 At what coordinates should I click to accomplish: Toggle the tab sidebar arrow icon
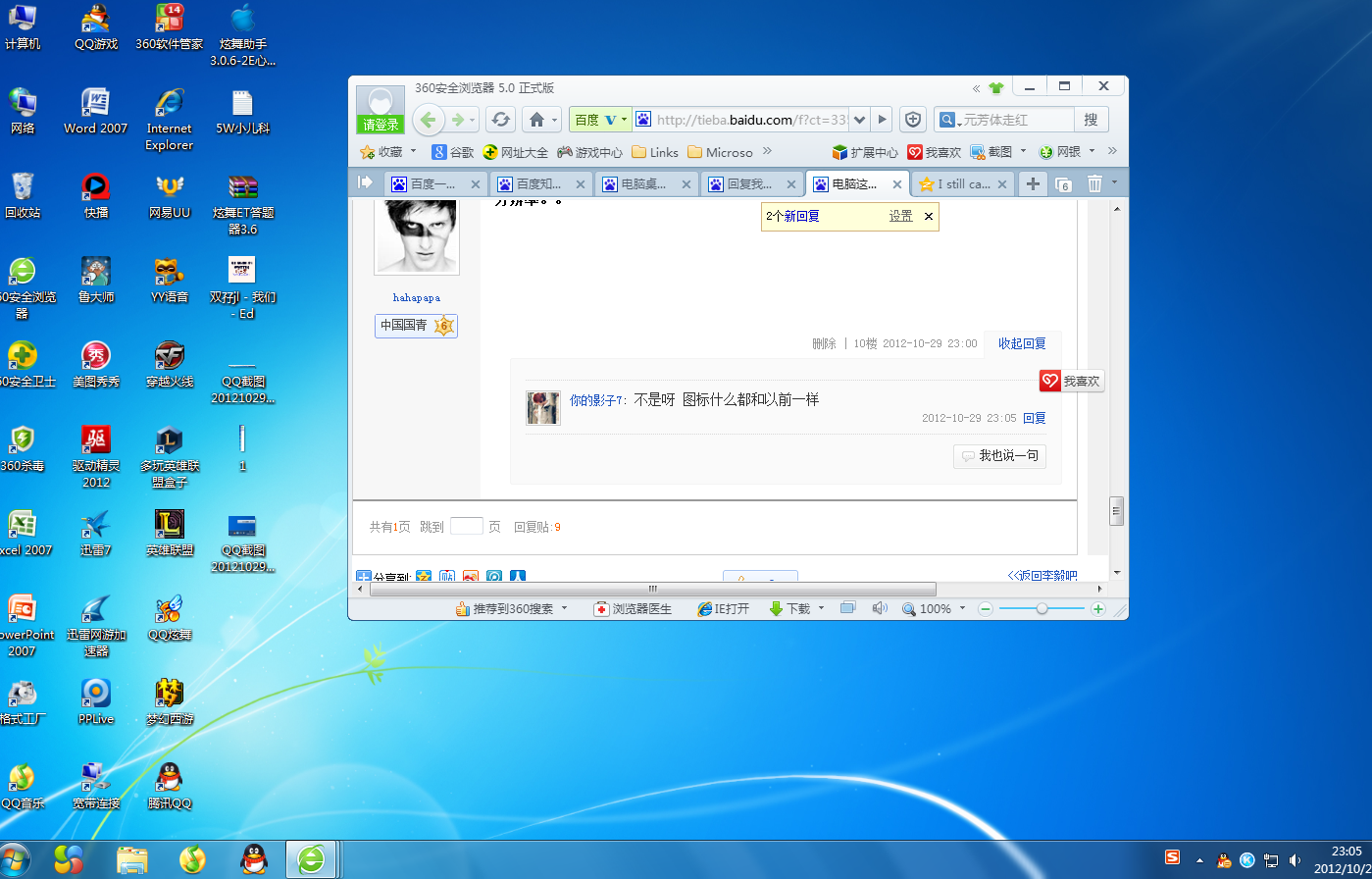[x=366, y=181]
